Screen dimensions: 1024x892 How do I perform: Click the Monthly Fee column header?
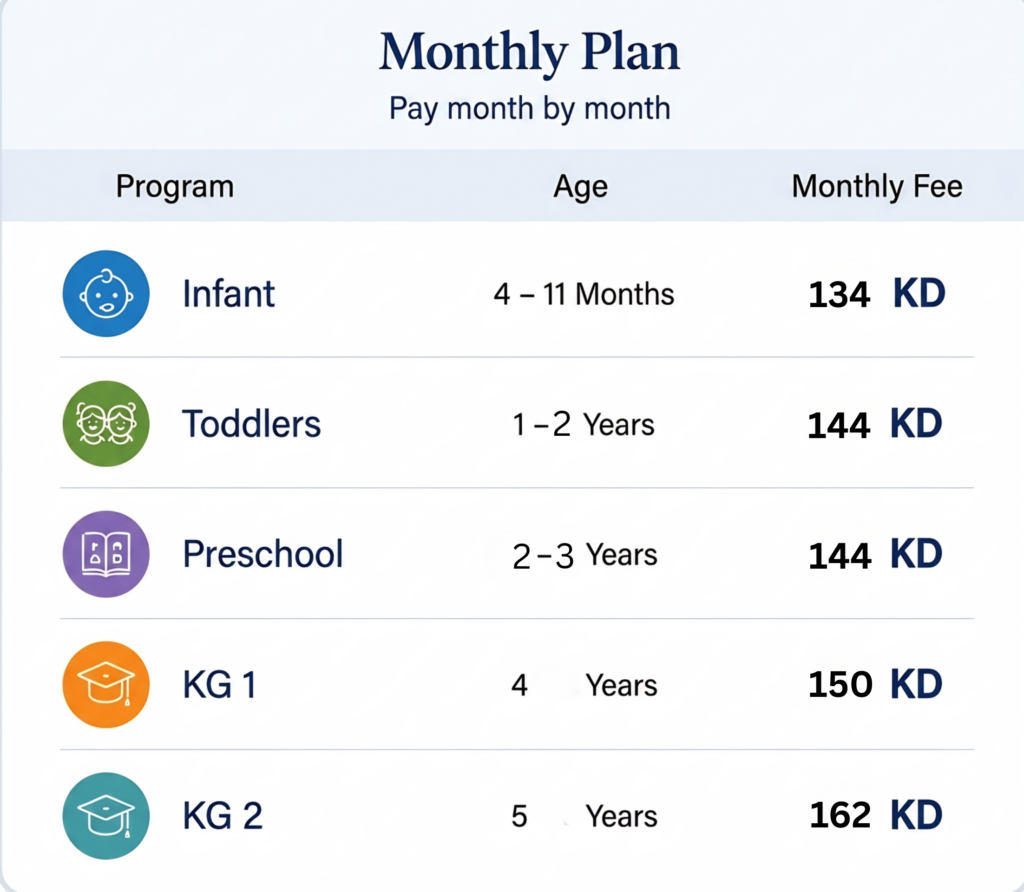(877, 186)
